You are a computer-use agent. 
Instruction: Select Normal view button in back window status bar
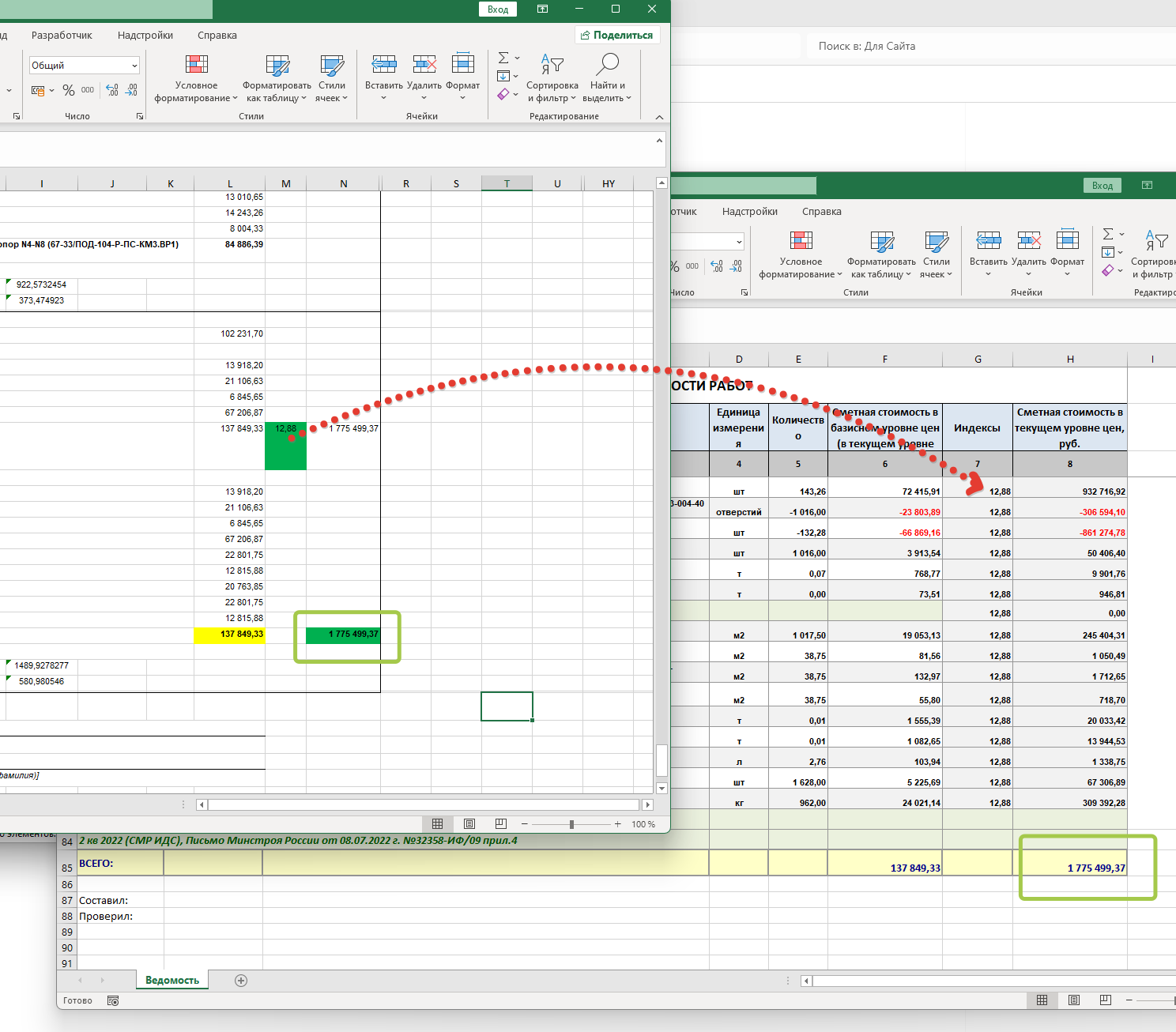tap(1042, 1000)
